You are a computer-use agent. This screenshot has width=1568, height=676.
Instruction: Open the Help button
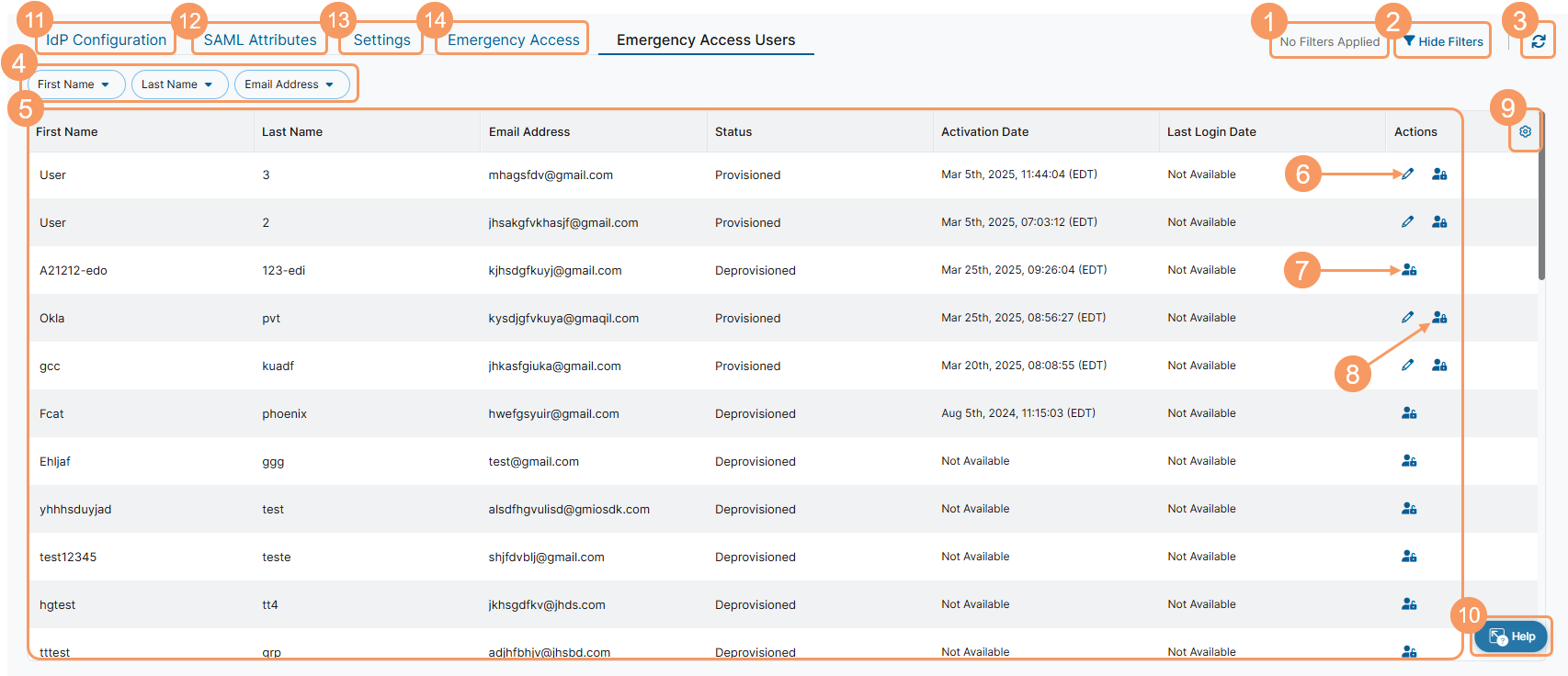click(1511, 637)
